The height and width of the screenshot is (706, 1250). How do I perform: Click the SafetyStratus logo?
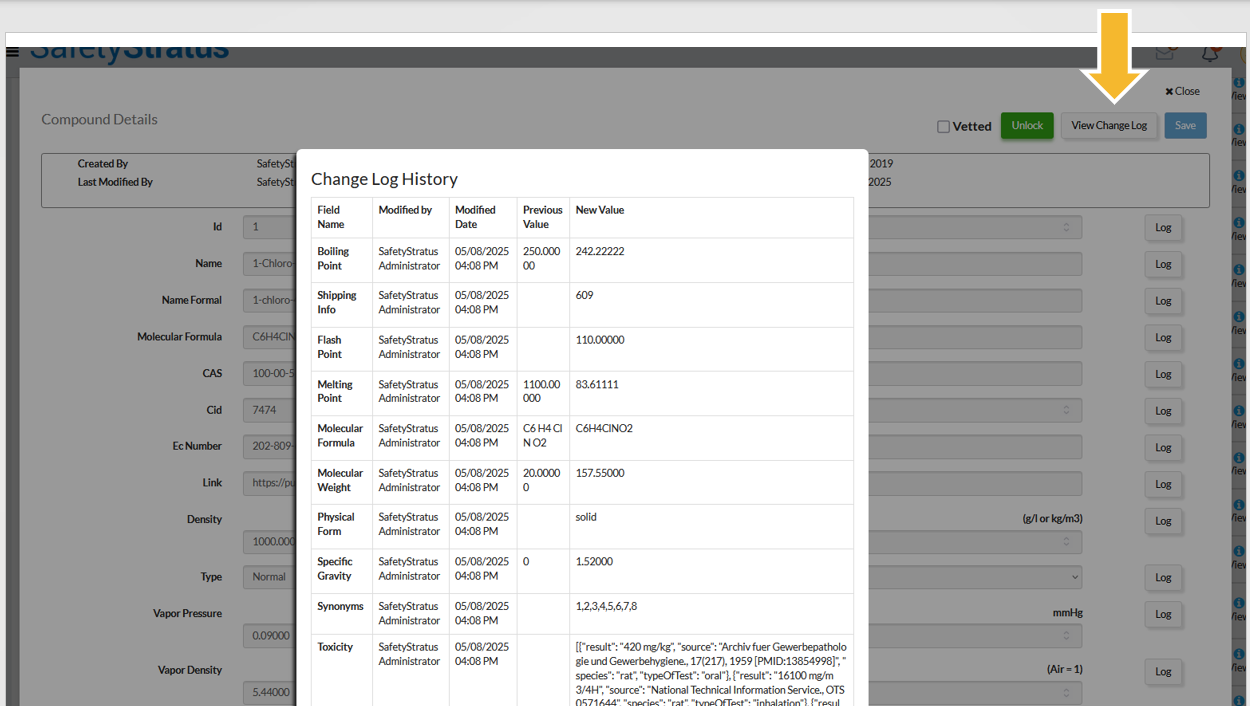tap(129, 54)
